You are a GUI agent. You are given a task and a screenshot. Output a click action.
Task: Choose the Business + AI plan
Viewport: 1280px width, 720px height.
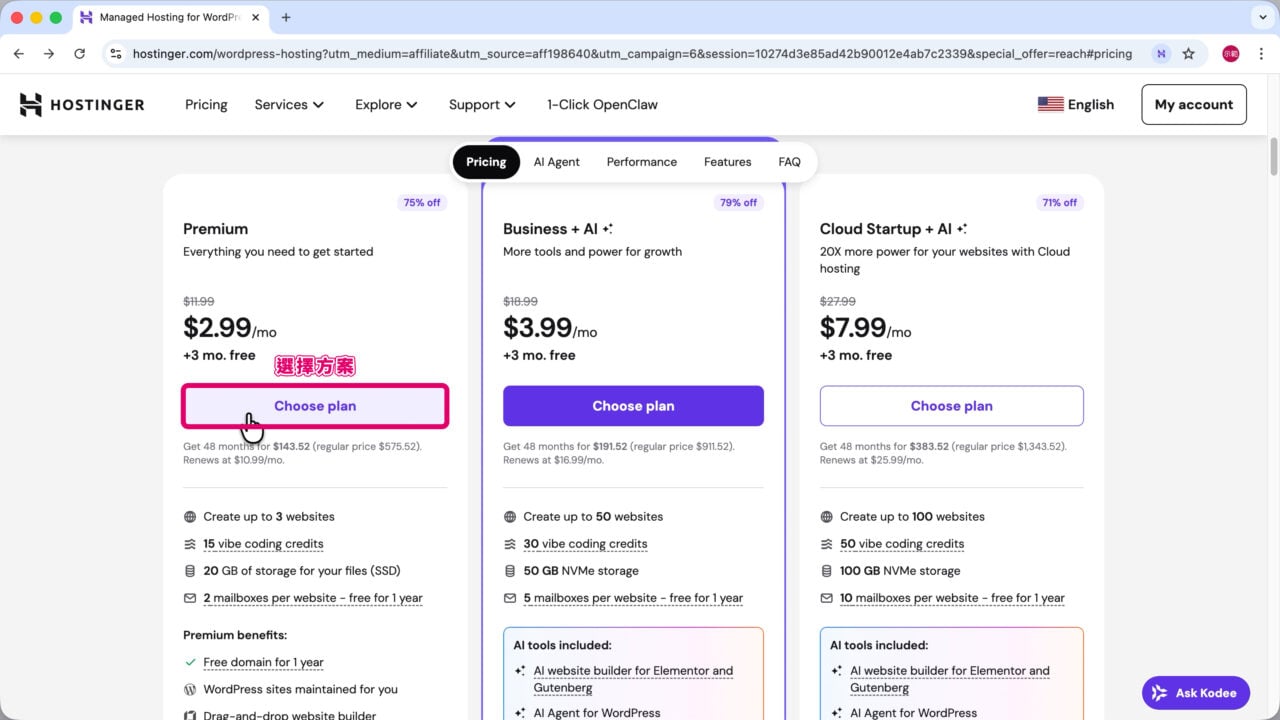[633, 406]
